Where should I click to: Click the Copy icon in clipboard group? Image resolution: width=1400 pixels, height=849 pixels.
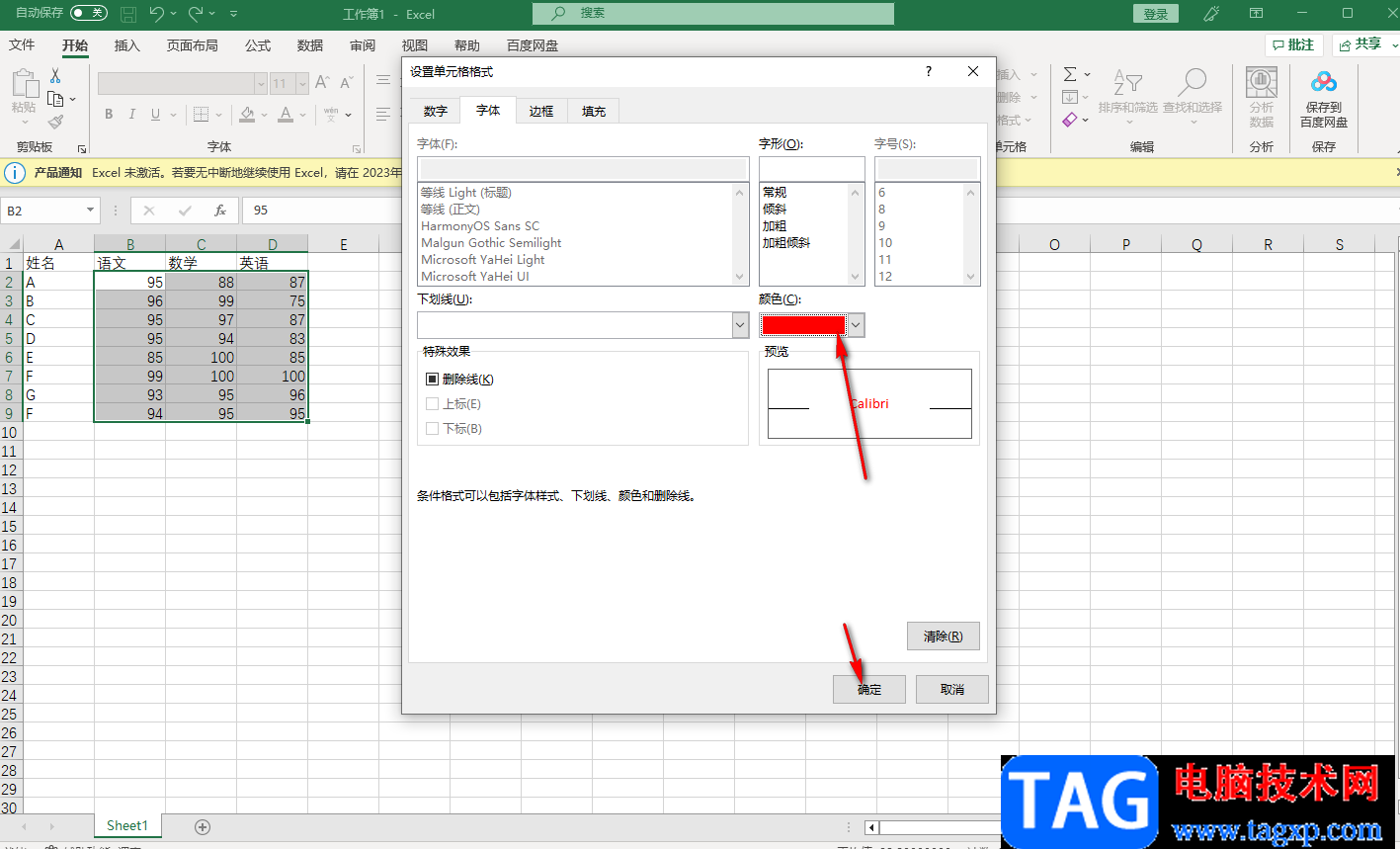click(x=55, y=99)
